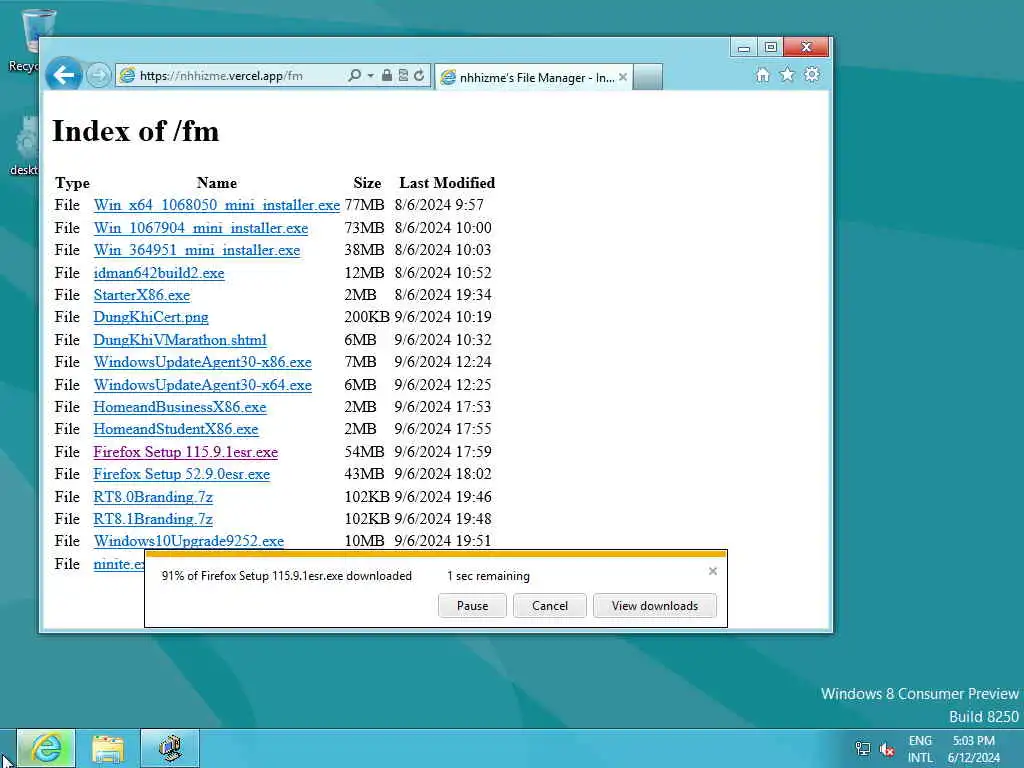Download Firefox Setup 52.9.0esr.exe
Screen dimensions: 1024x768
click(182, 474)
